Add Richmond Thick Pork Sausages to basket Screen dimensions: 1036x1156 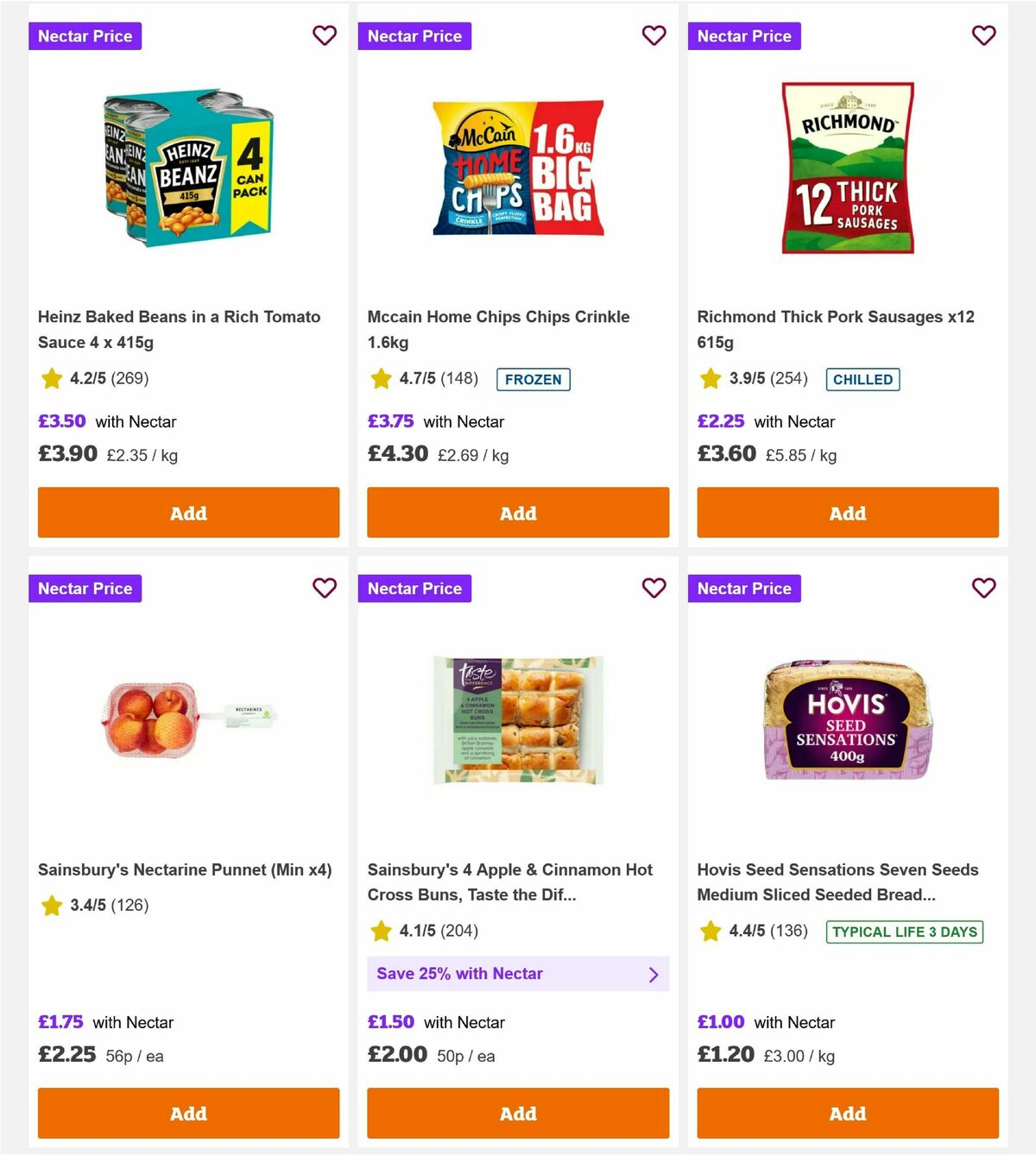(847, 513)
